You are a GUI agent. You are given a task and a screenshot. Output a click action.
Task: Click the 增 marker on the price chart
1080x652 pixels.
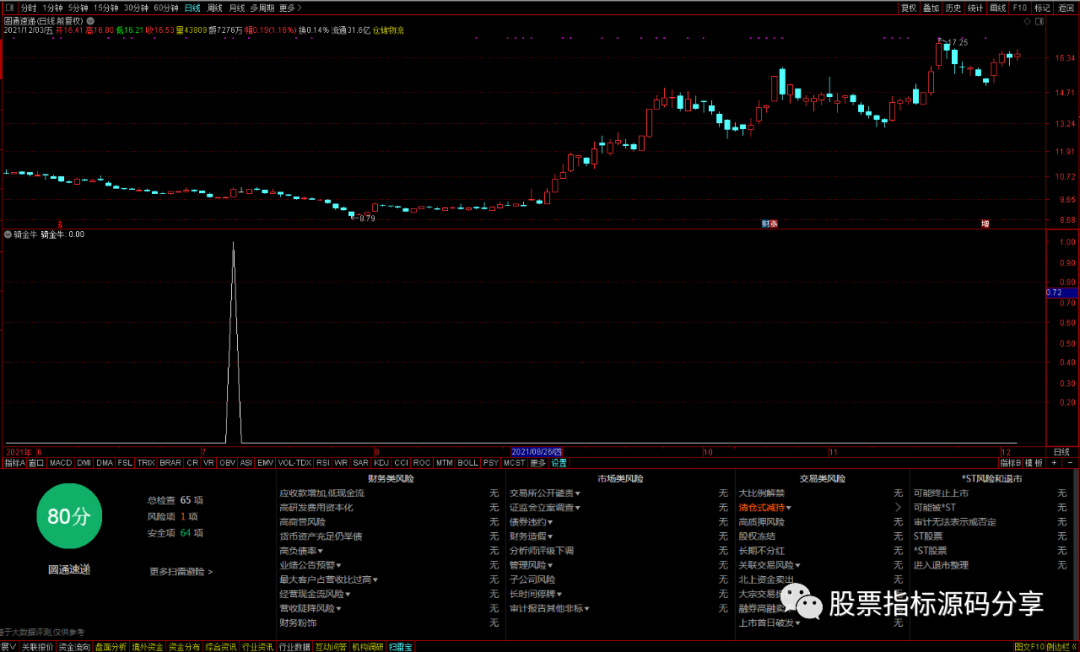pos(985,224)
